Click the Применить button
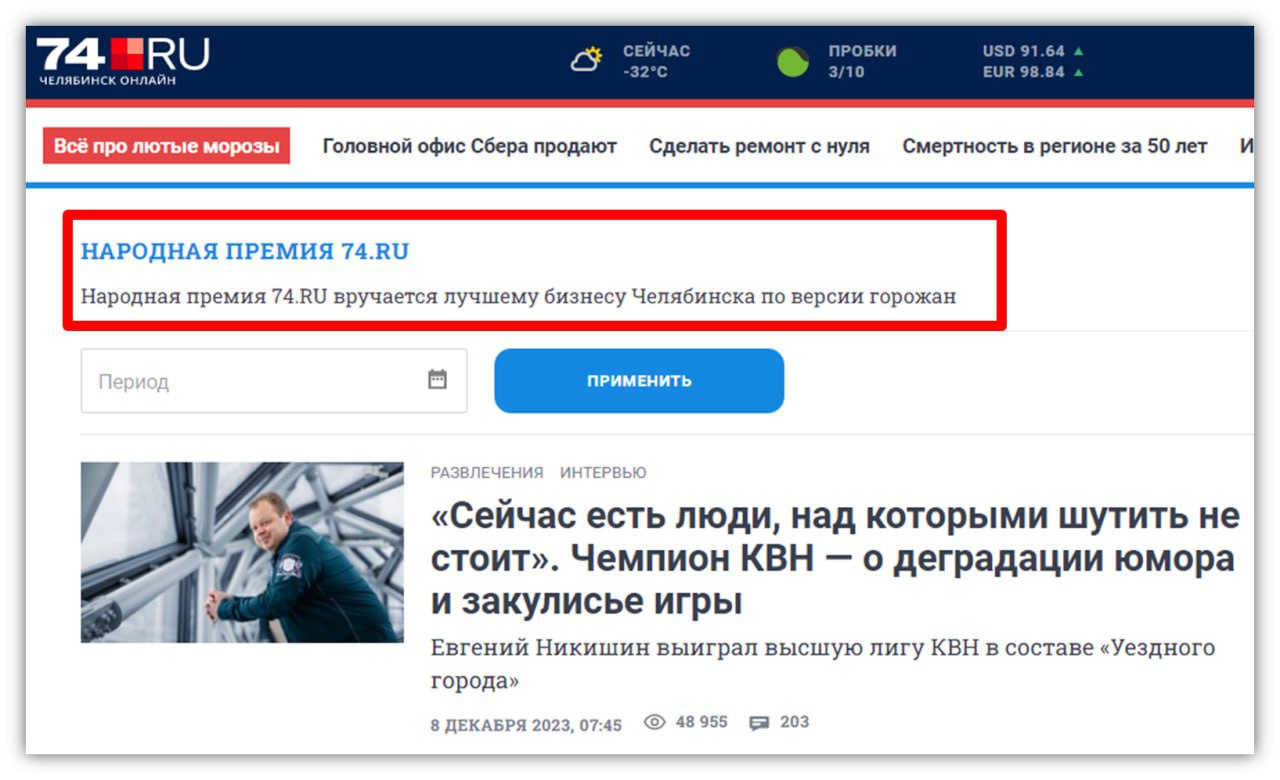Screen dimensions: 1280x780 (639, 381)
